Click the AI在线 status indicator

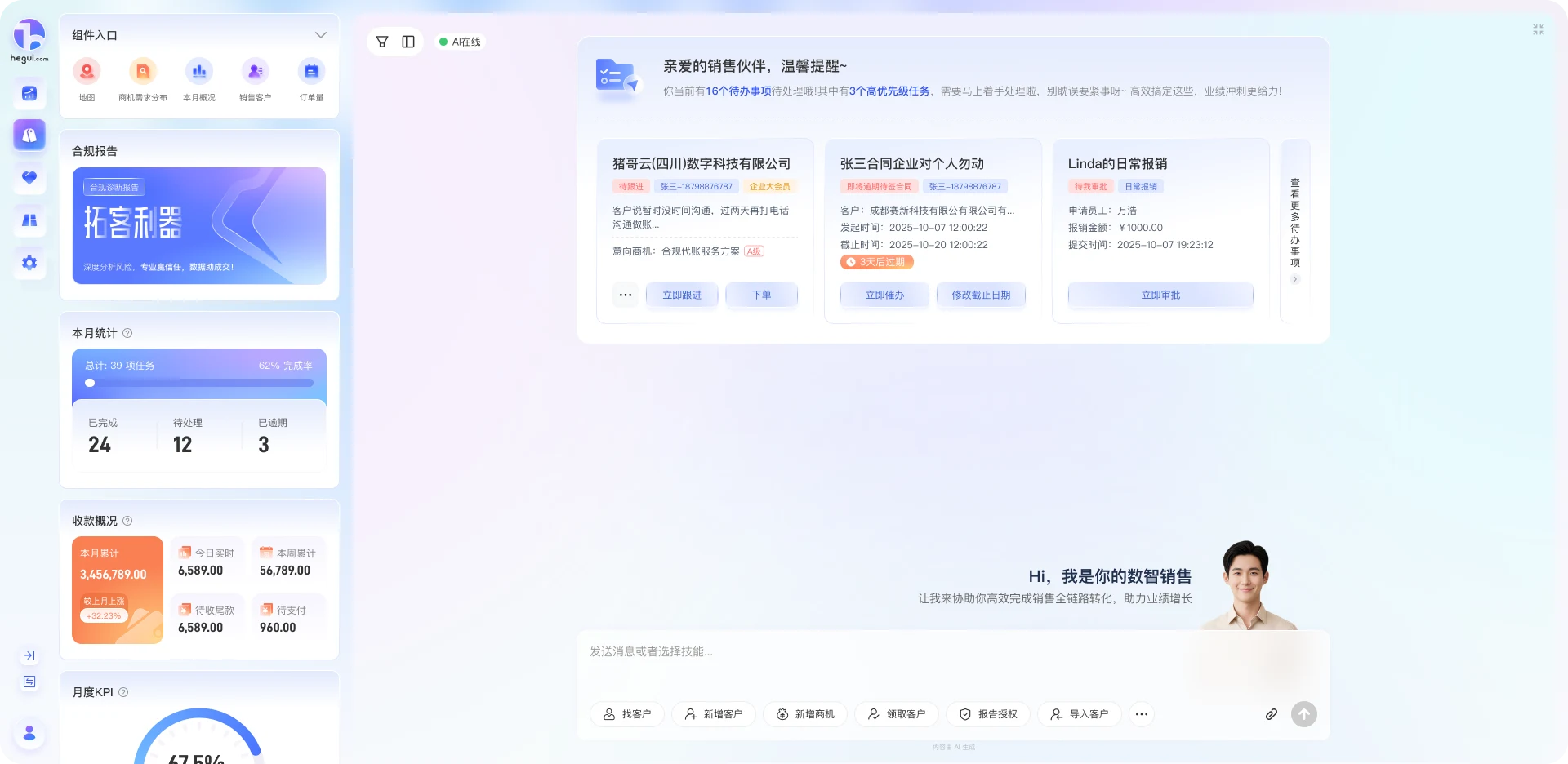pos(460,42)
